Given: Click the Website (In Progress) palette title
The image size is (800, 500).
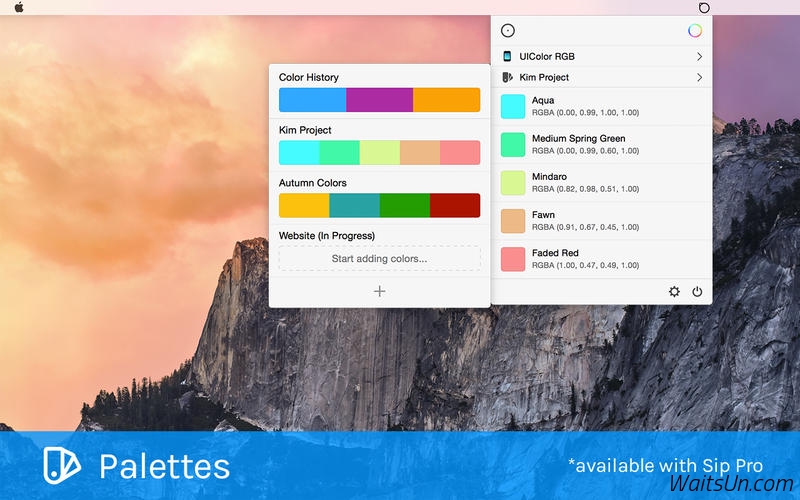Looking at the screenshot, I should pyautogui.click(x=327, y=236).
